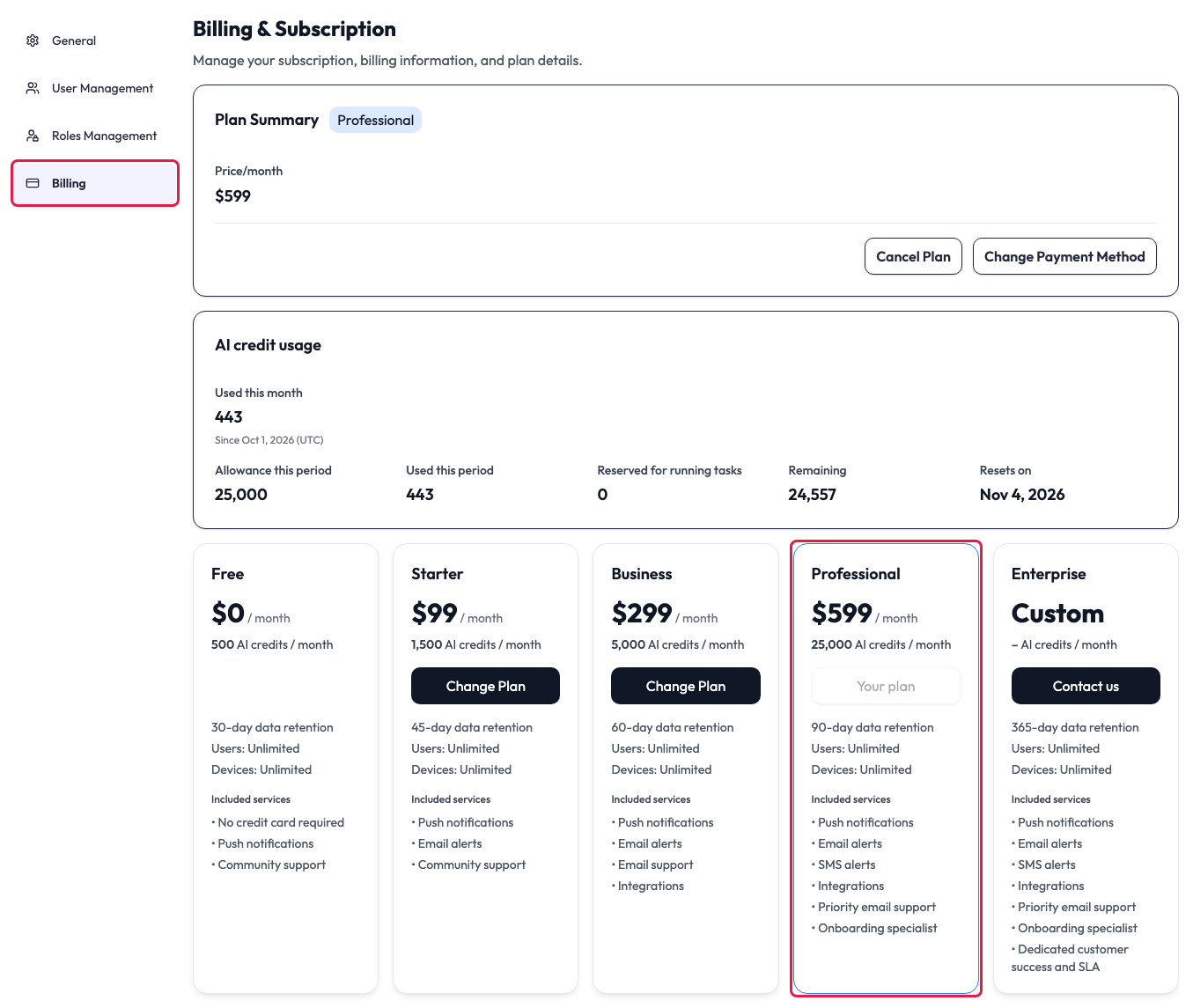Select the Billing menu item

(95, 183)
